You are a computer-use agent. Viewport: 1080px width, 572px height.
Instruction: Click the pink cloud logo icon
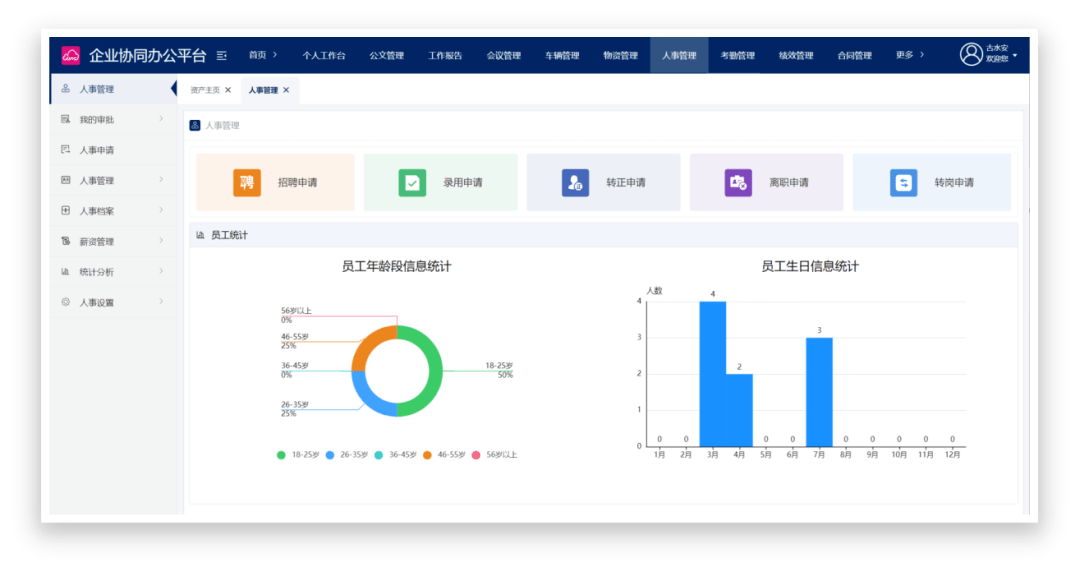click(70, 55)
